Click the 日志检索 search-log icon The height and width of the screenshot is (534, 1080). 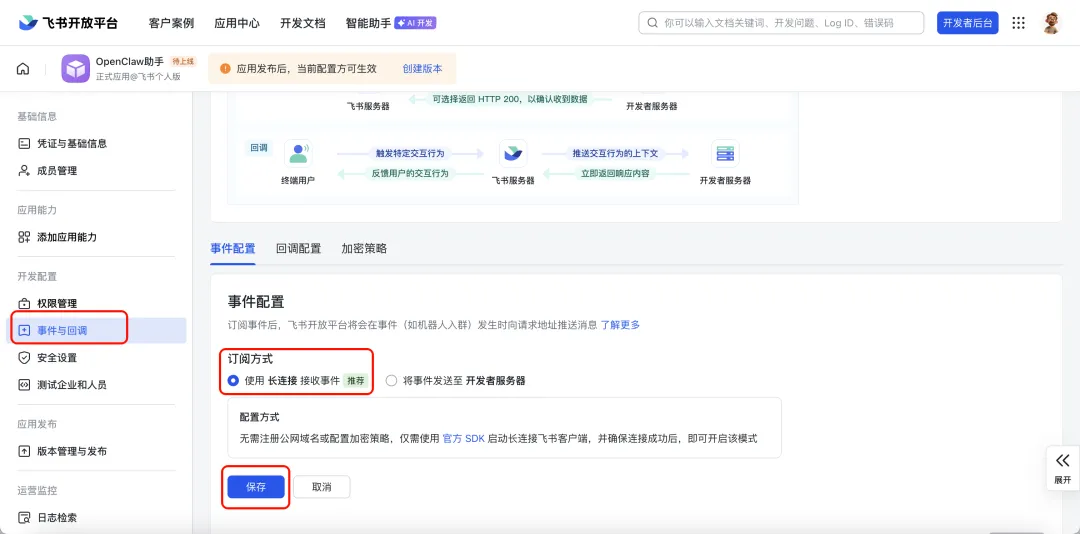tap(24, 517)
